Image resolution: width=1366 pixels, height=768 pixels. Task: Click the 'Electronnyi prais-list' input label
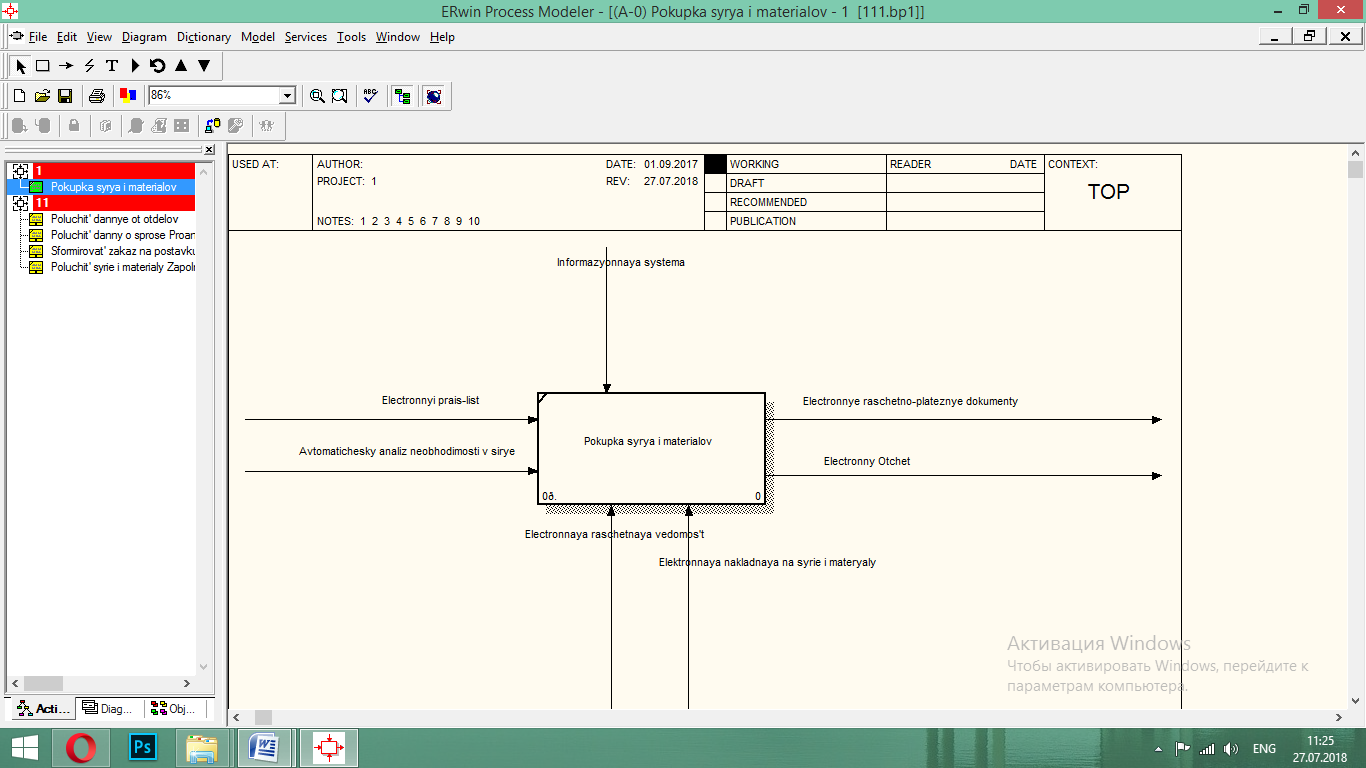coord(430,400)
